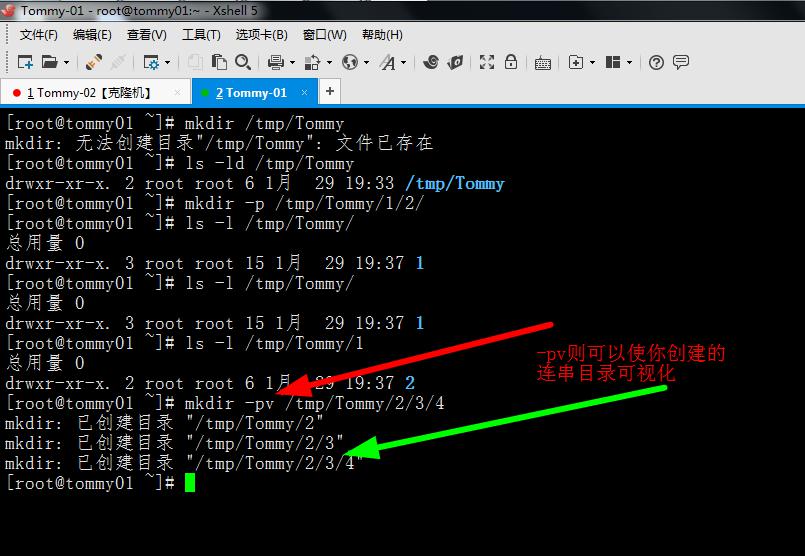Click the Copy icon in toolbar

click(x=195, y=62)
